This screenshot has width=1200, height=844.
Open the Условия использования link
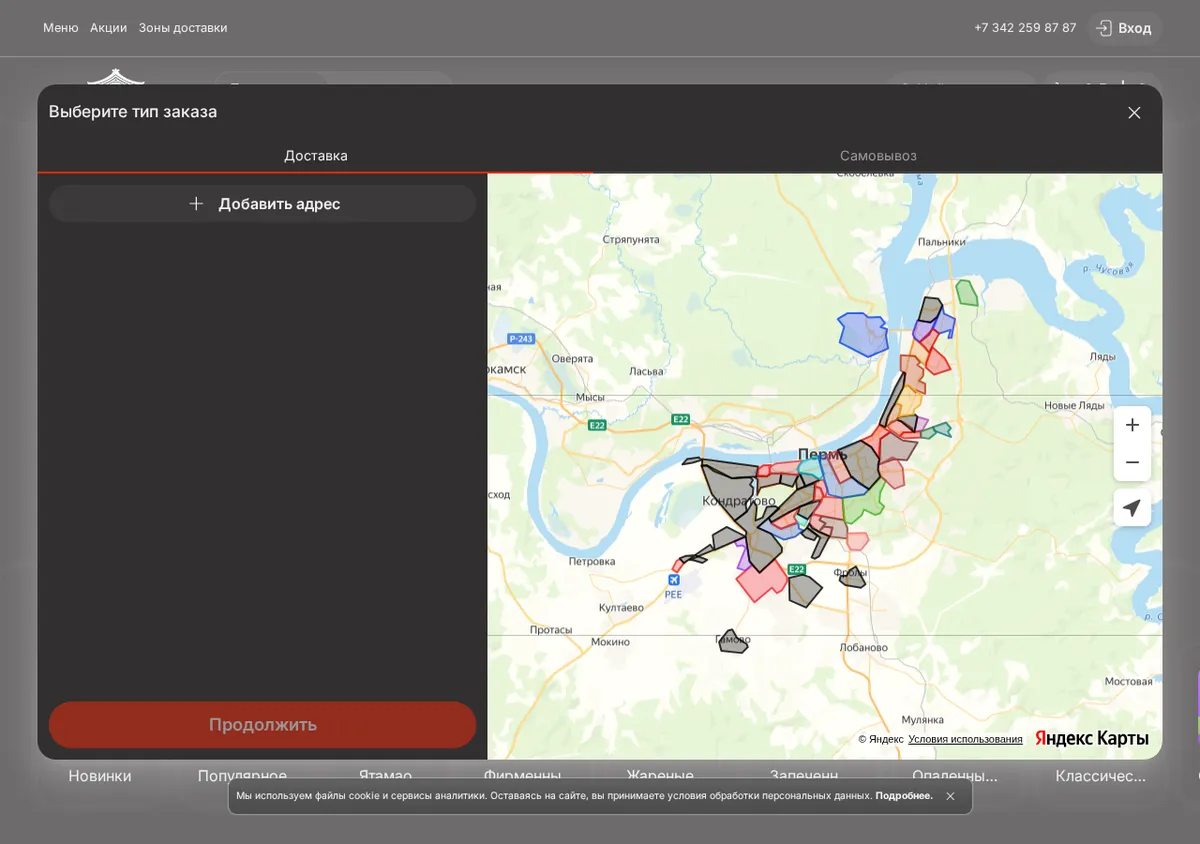(965, 739)
